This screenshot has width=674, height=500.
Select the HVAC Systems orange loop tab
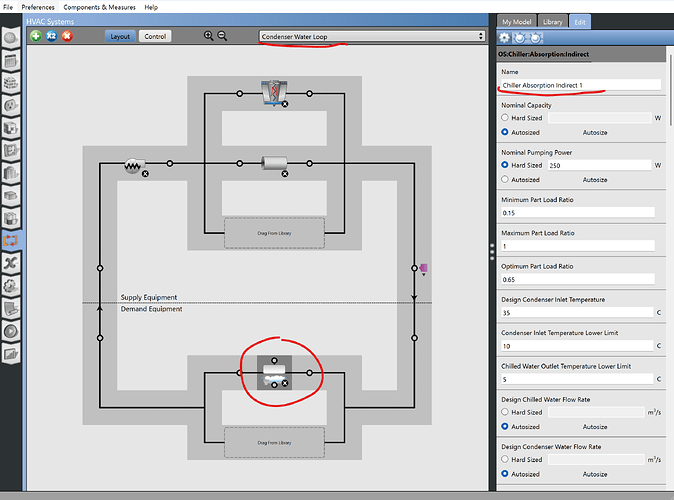click(x=11, y=240)
